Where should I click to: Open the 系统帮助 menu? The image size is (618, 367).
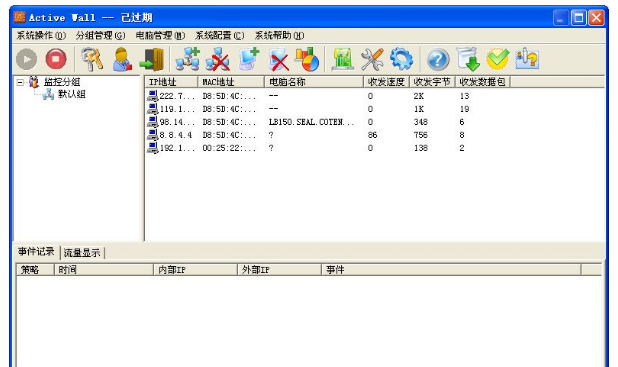point(279,35)
